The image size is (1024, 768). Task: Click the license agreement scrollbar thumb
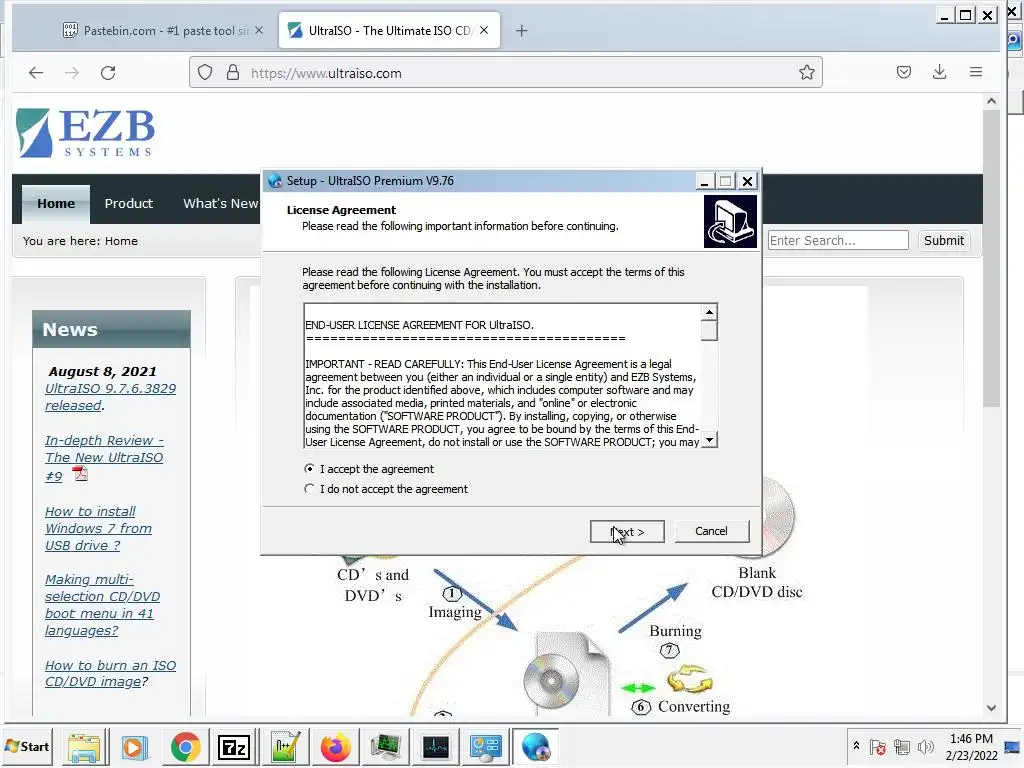709,330
